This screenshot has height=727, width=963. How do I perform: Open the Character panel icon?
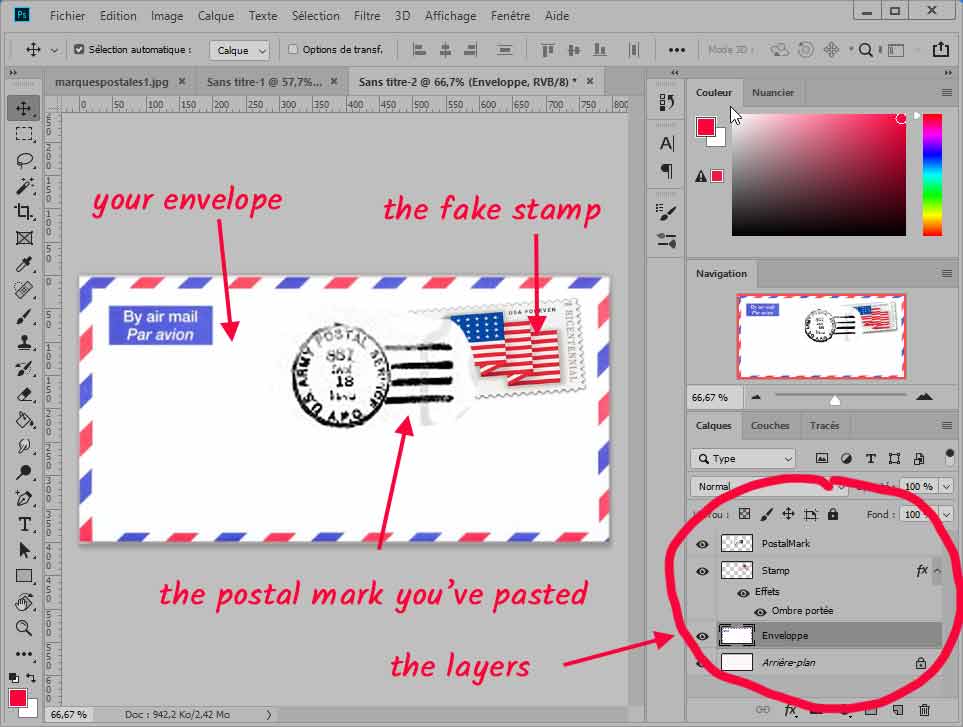coord(666,144)
